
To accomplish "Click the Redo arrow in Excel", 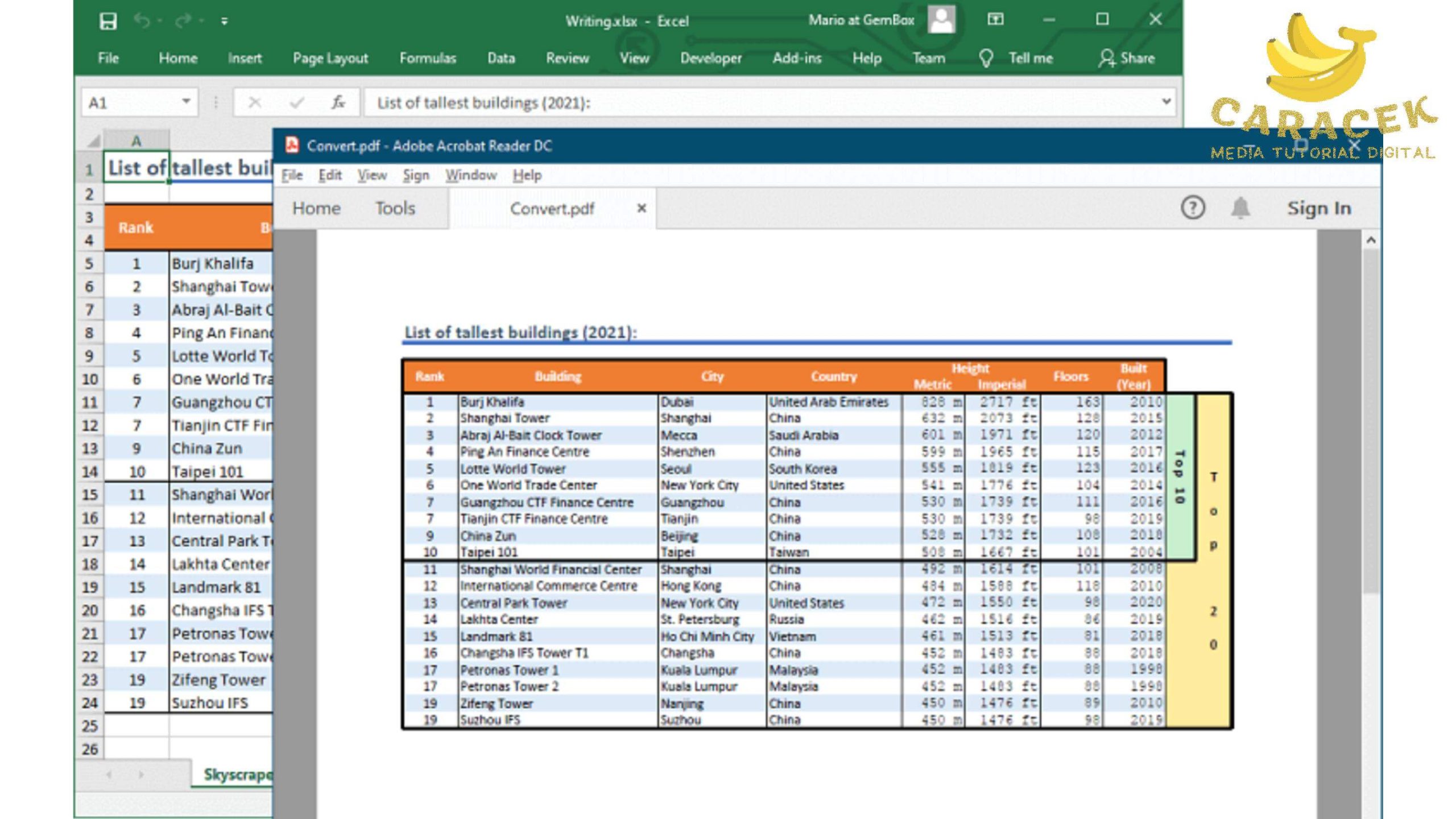I will point(183,22).
